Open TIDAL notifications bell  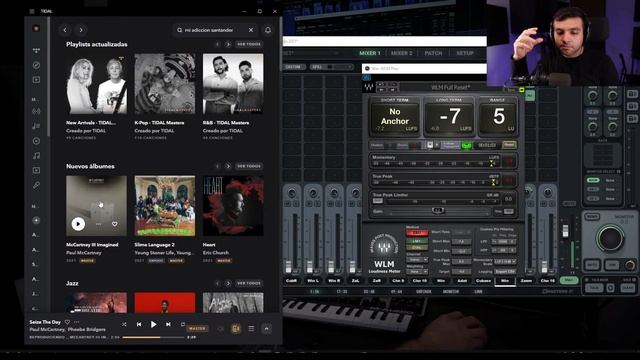[268, 30]
